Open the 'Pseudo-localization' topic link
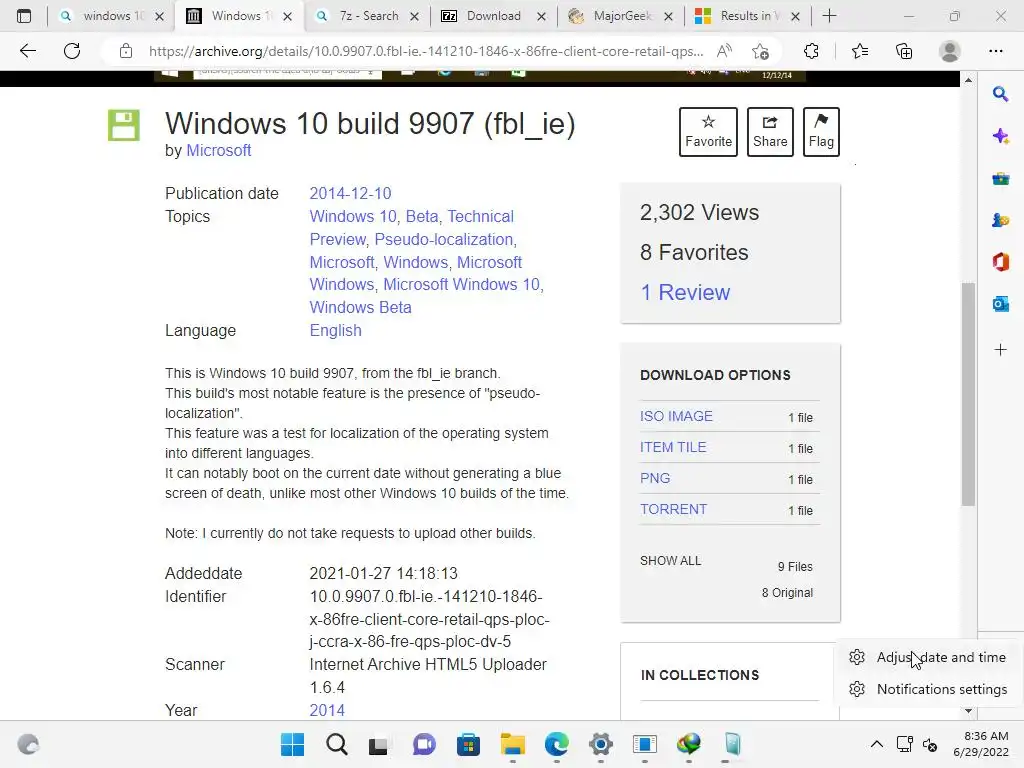The image size is (1024, 768). coord(444,239)
